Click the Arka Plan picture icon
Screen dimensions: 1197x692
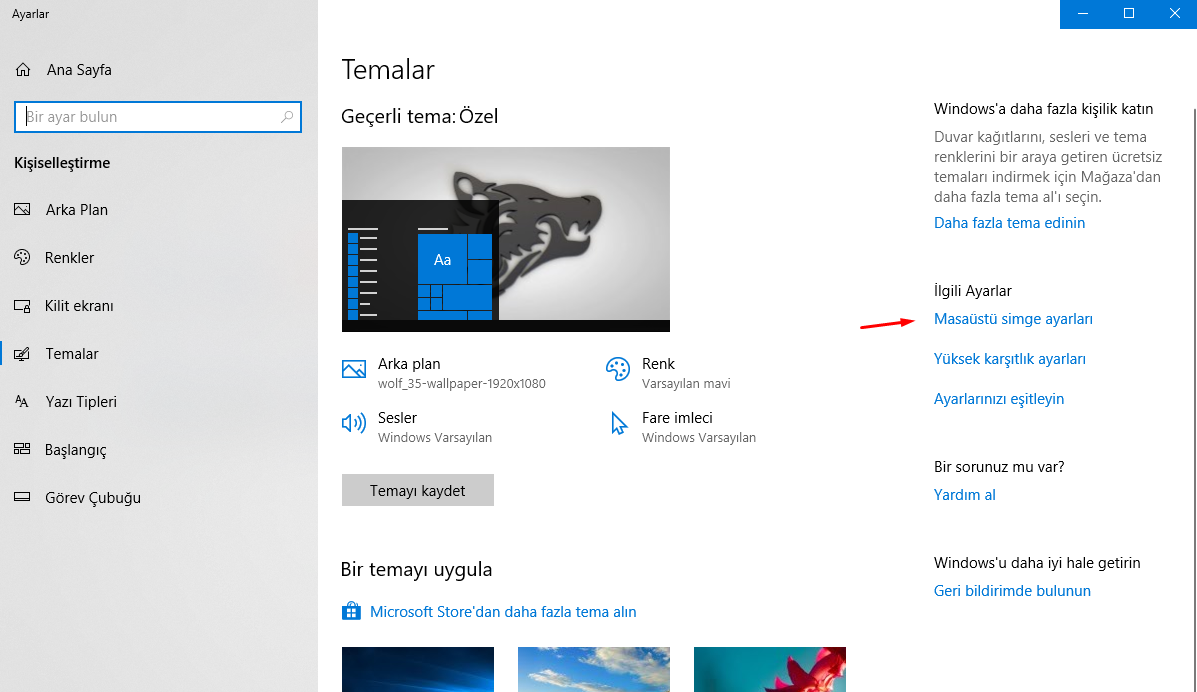pos(22,209)
